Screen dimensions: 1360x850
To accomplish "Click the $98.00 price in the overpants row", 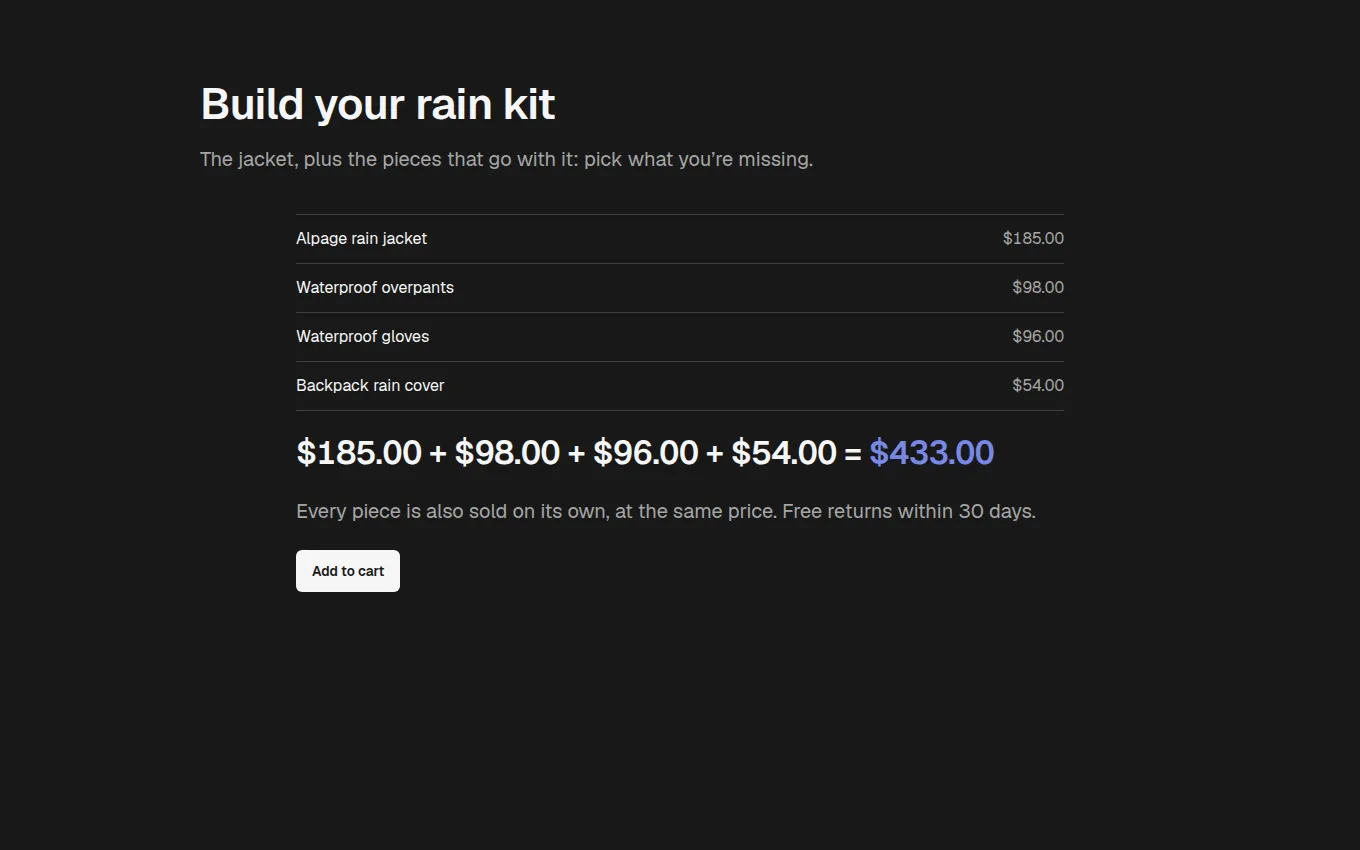I will [x=1038, y=288].
